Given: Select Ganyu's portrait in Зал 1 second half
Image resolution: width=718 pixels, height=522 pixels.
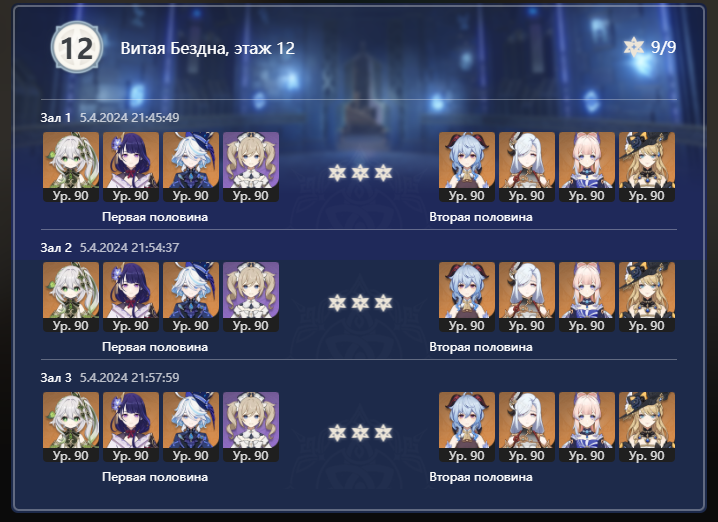Looking at the screenshot, I should [467, 167].
